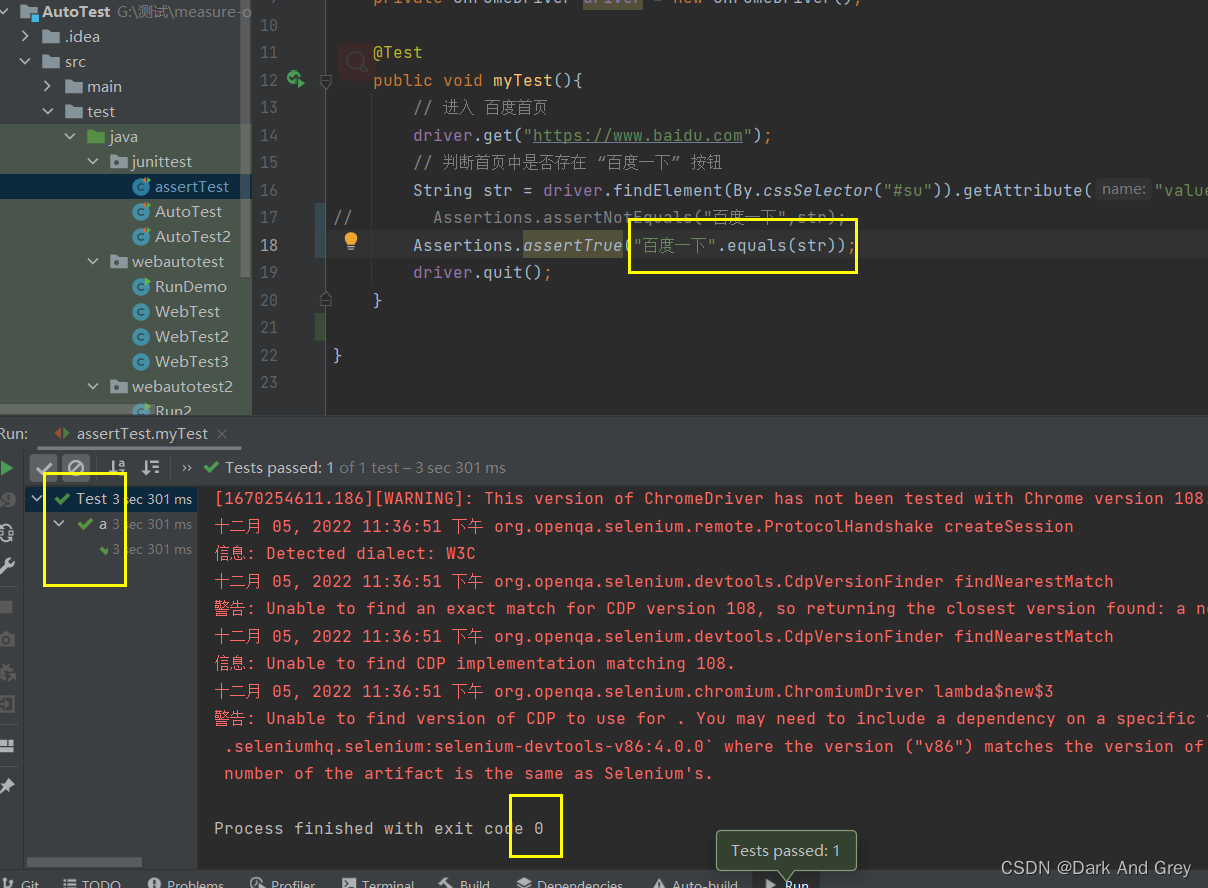Collapse the test folder arrow

click(48, 112)
